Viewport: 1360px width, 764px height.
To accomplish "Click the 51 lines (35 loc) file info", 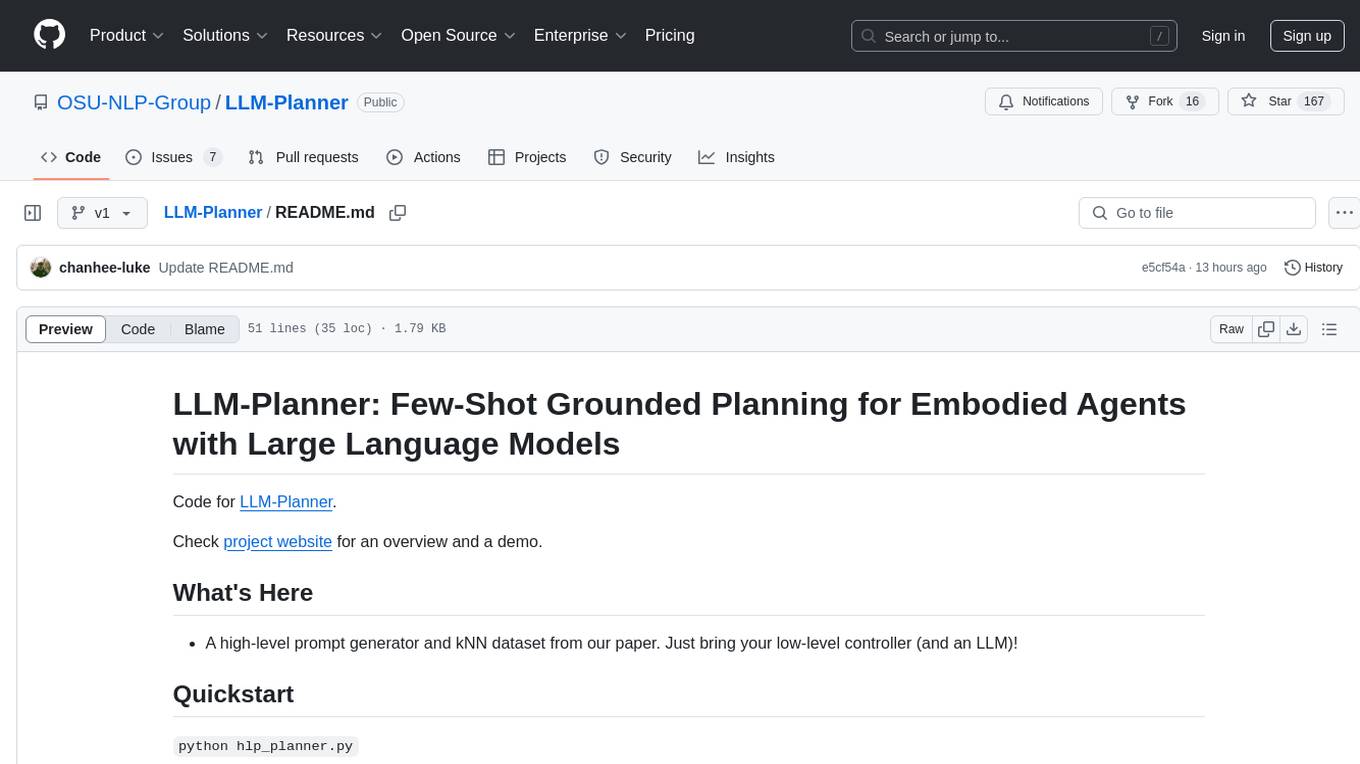I will coord(310,329).
